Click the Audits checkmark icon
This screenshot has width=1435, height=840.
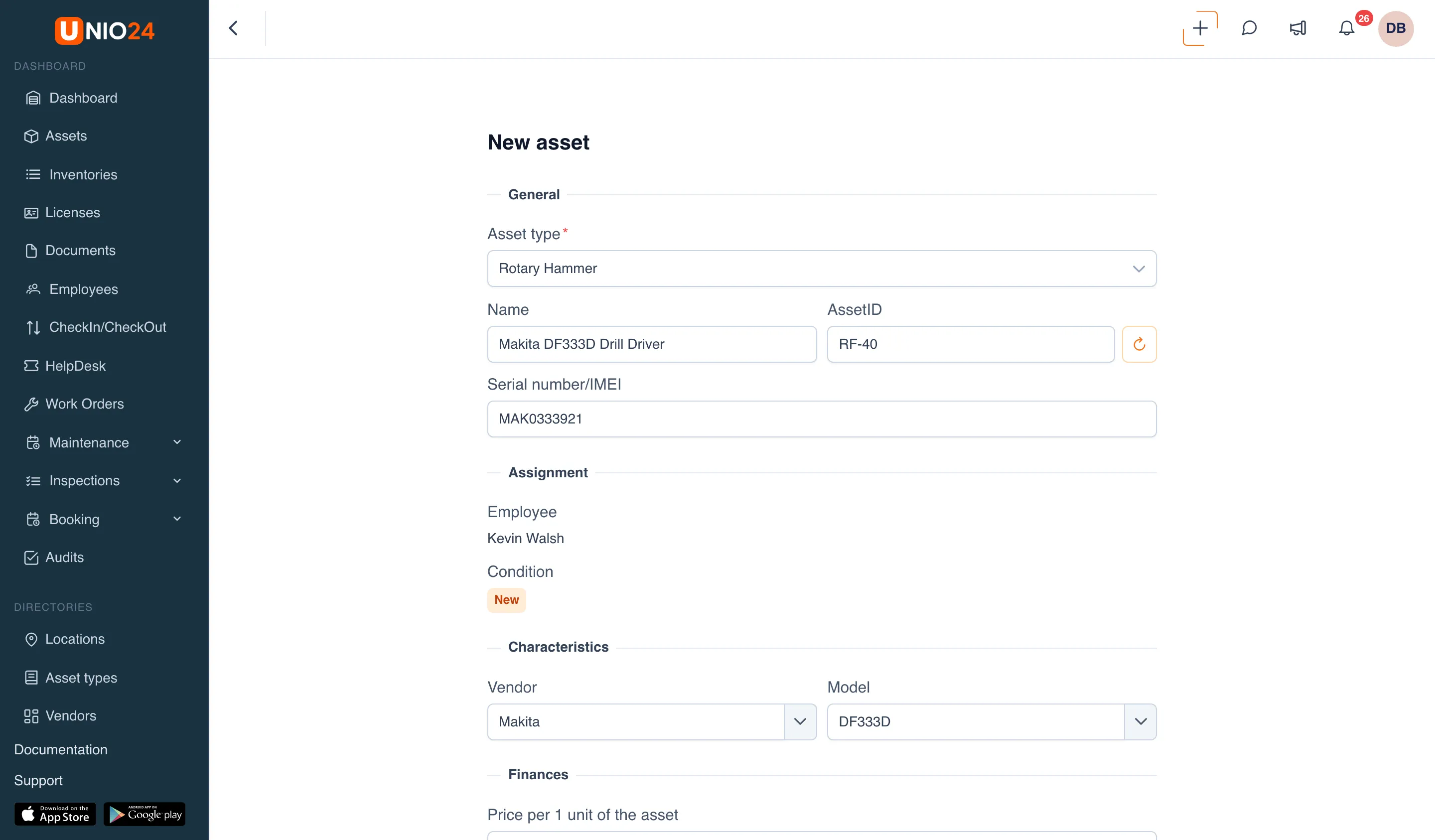[x=31, y=558]
